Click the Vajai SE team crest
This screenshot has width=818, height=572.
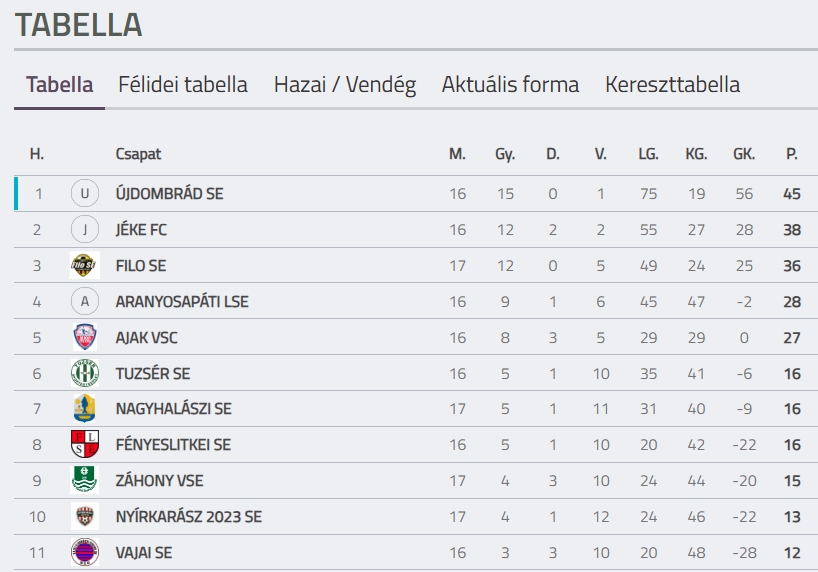pos(84,553)
